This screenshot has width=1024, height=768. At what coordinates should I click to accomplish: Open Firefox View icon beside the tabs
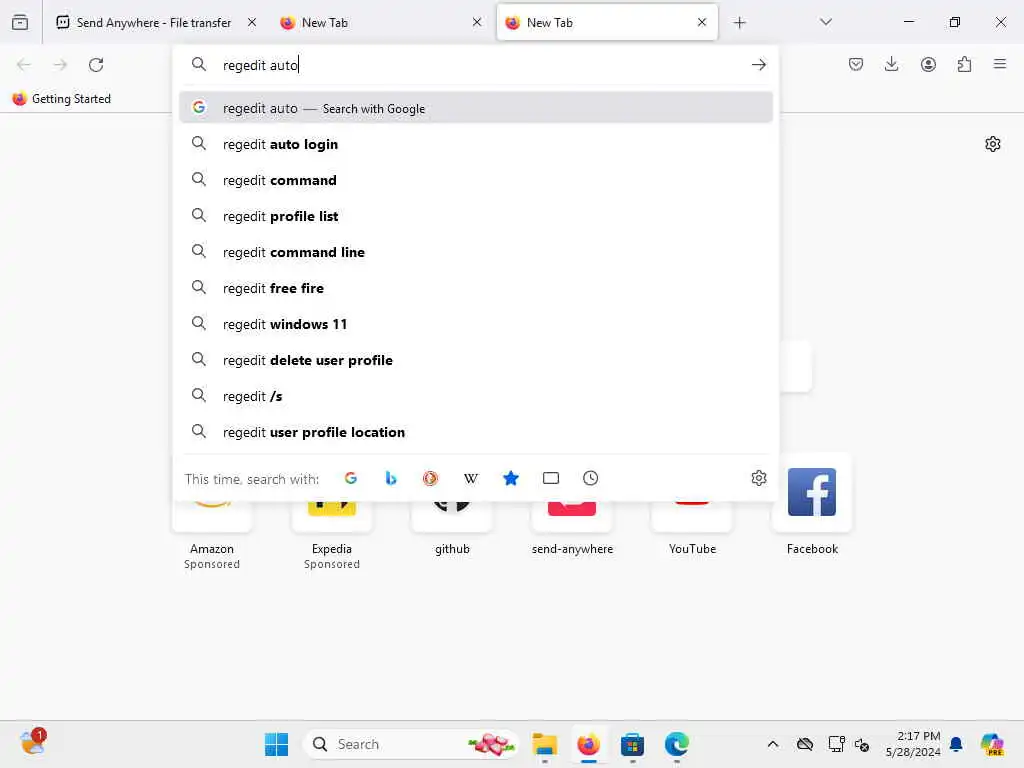tap(20, 22)
